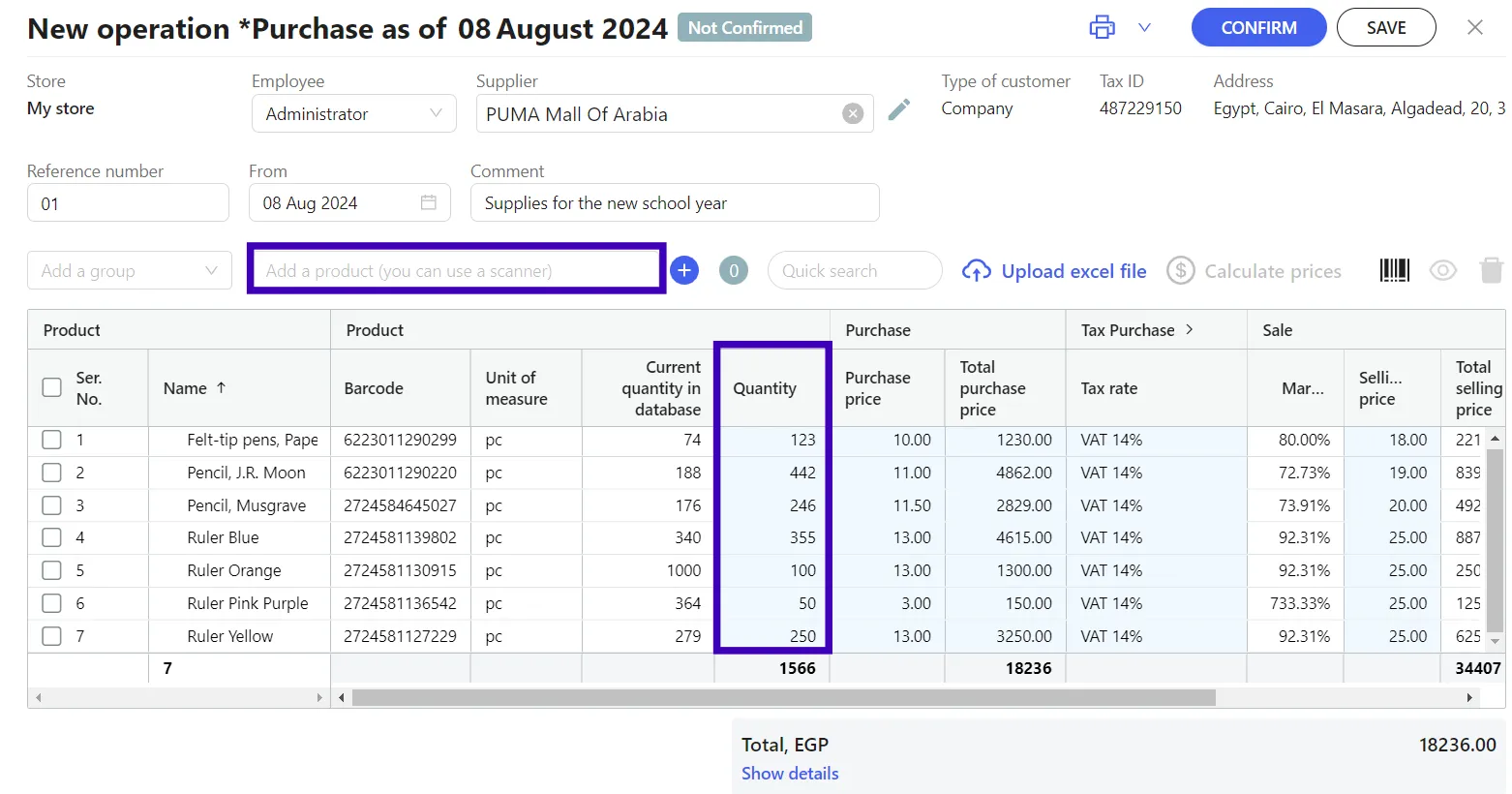Check the box for Ruler Orange row
This screenshot has height=794, width=1512.
click(x=52, y=570)
